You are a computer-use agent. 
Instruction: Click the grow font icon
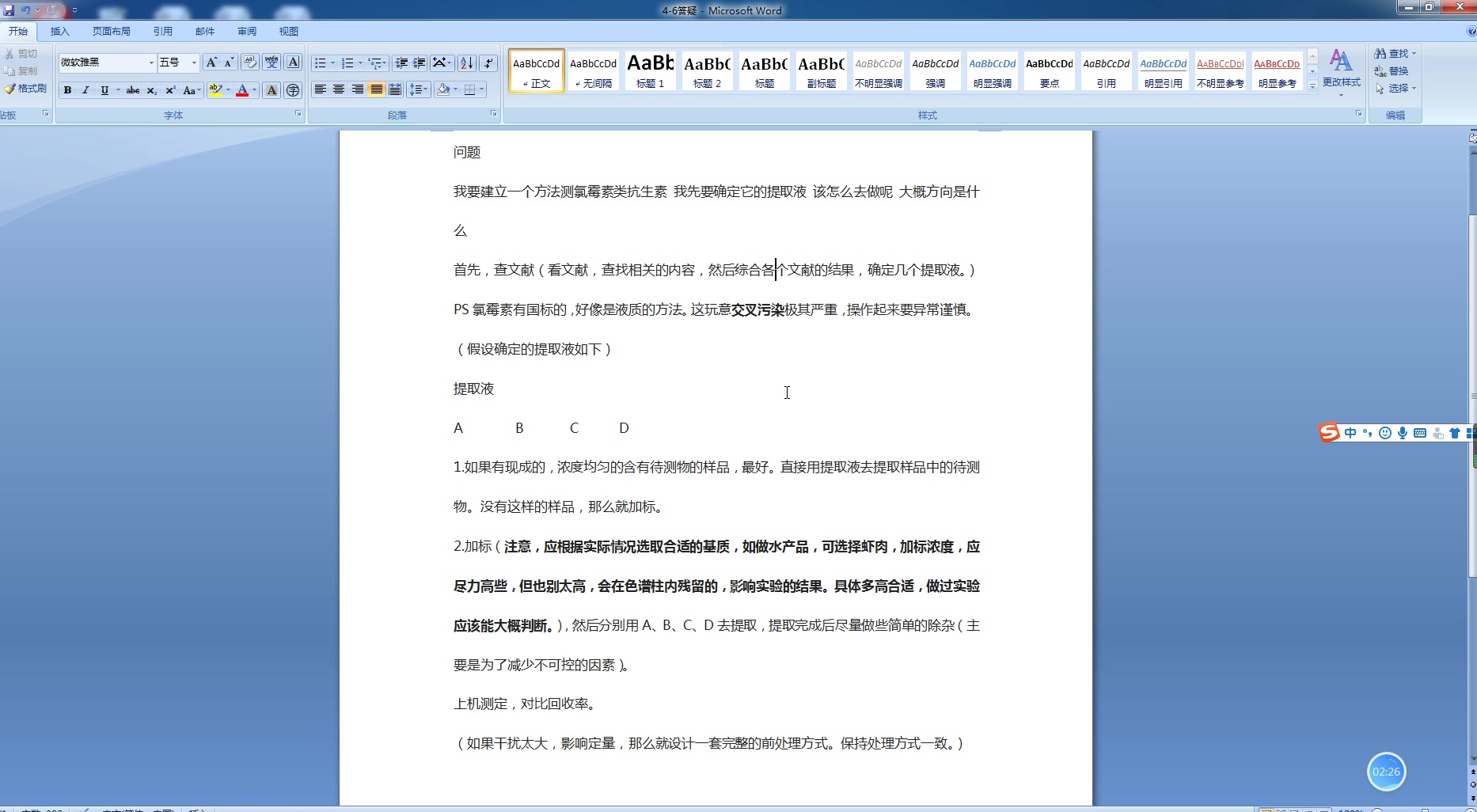pos(211,63)
